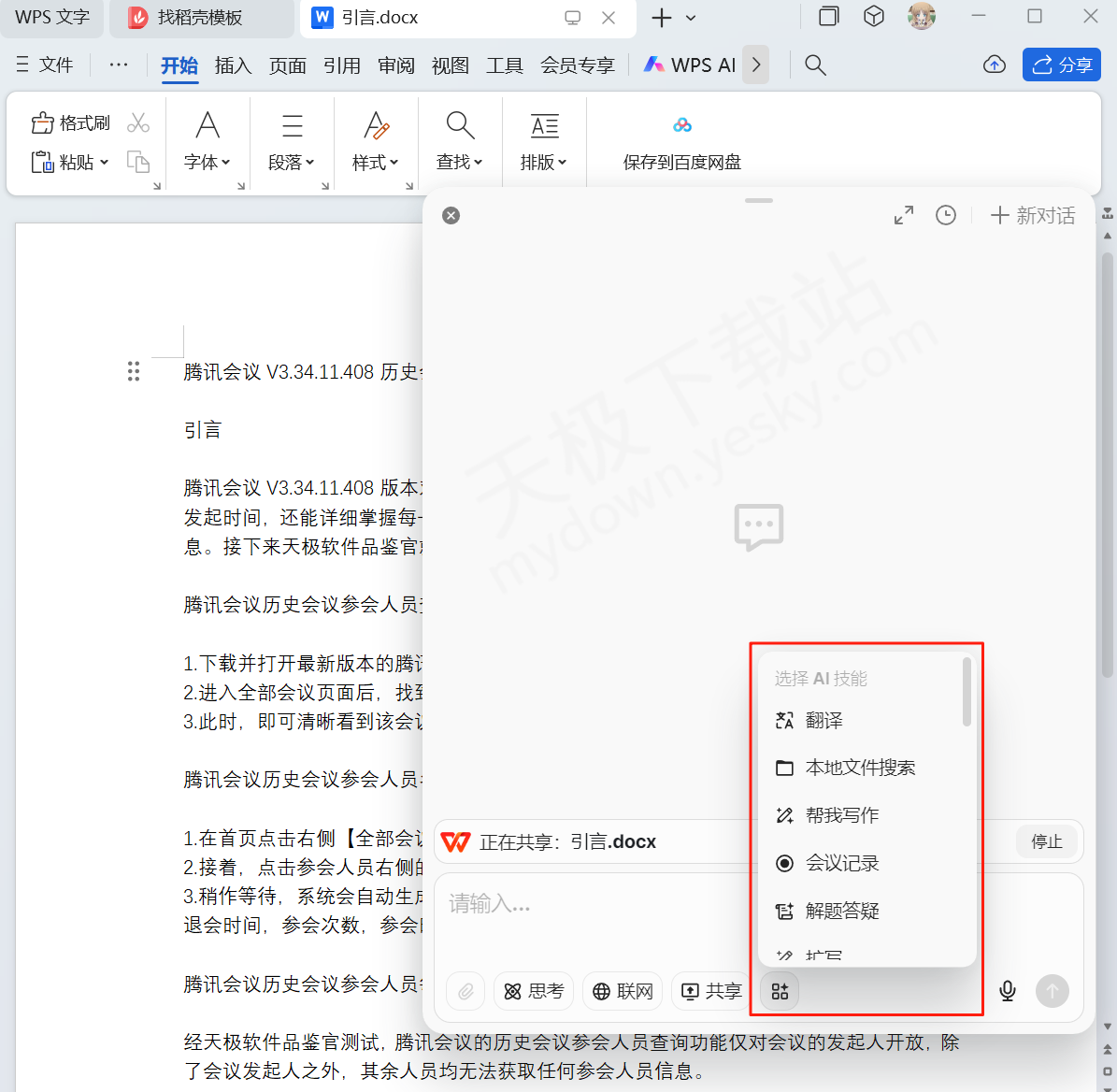1117x1092 pixels.
Task: Toggle the 共享 share button
Action: click(711, 991)
